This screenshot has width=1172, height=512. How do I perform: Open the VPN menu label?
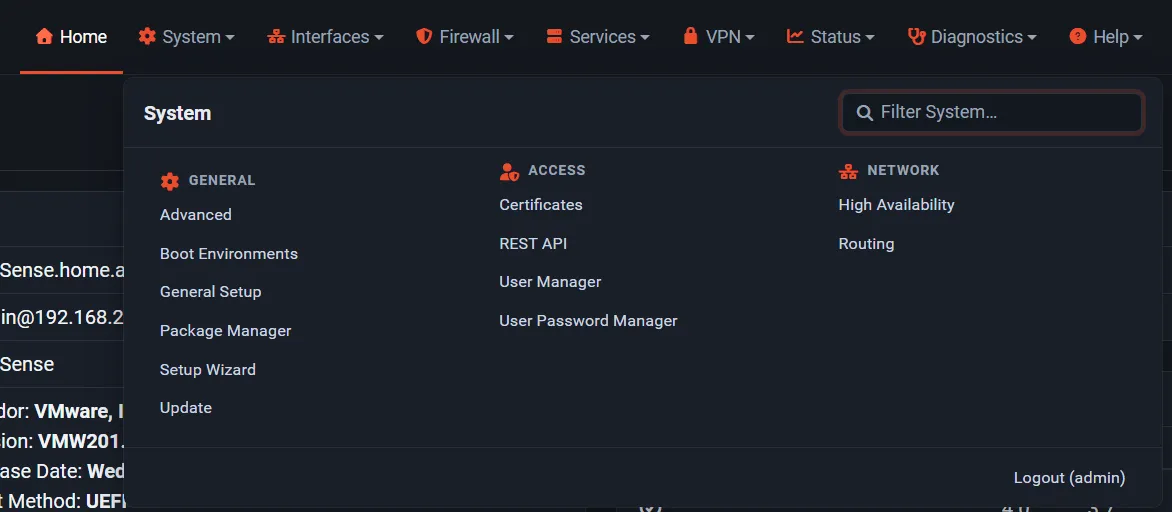[x=723, y=37]
